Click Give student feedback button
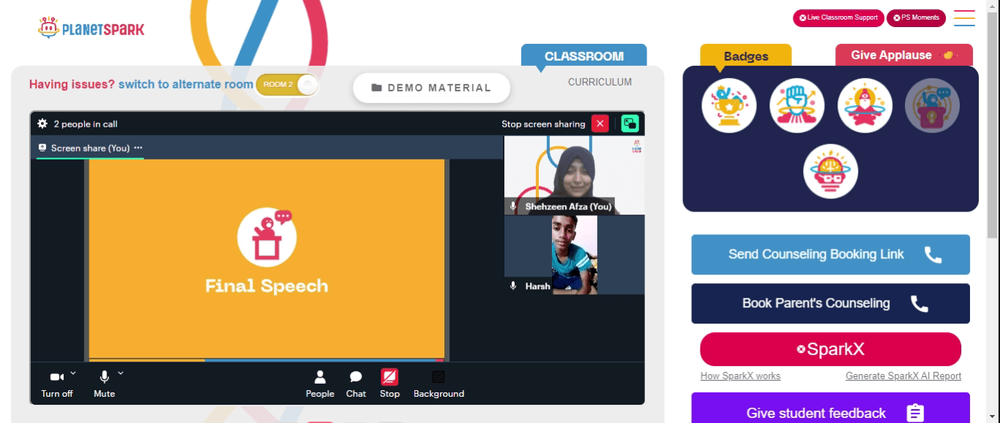 [830, 410]
